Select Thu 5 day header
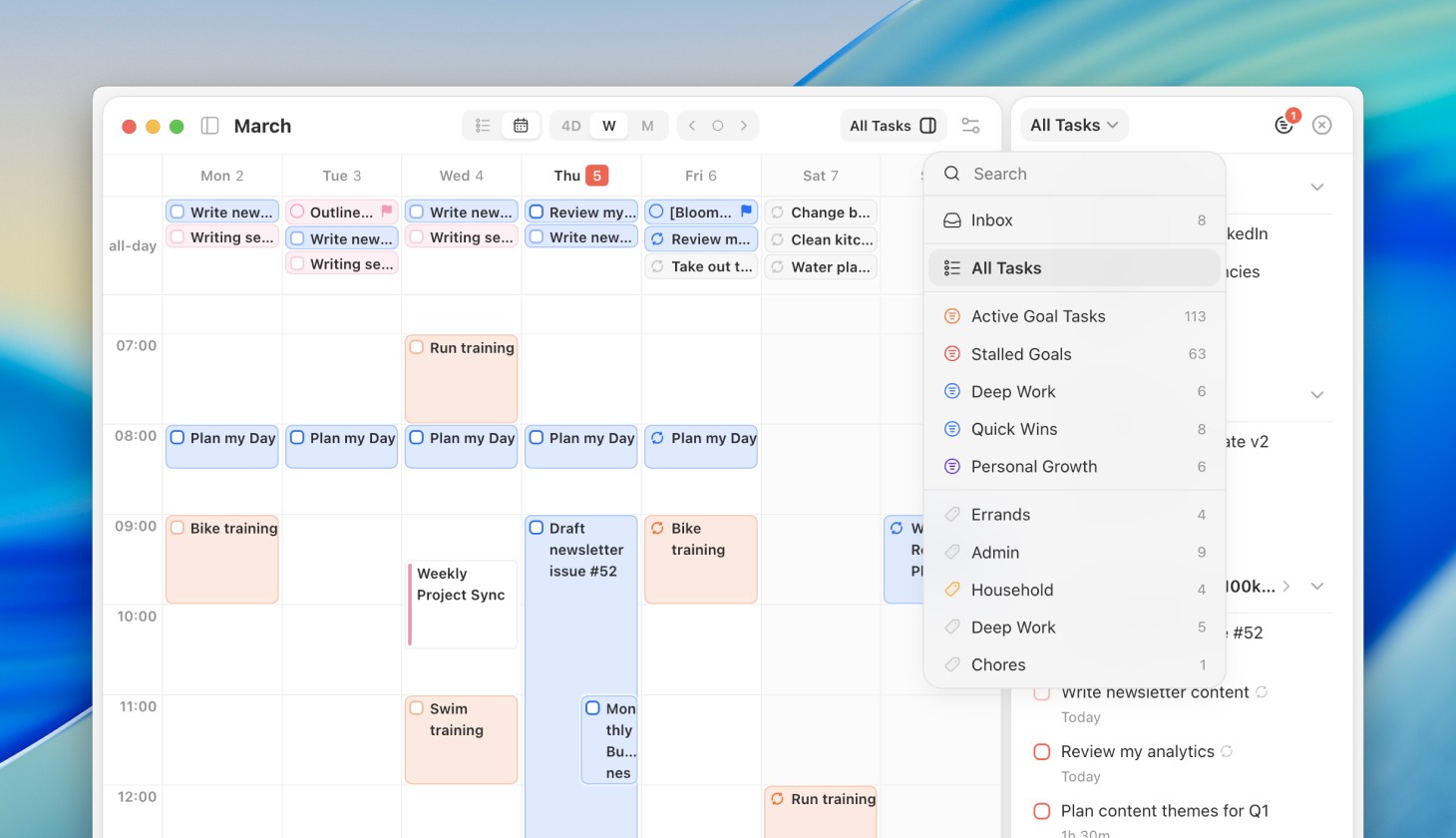 581,176
